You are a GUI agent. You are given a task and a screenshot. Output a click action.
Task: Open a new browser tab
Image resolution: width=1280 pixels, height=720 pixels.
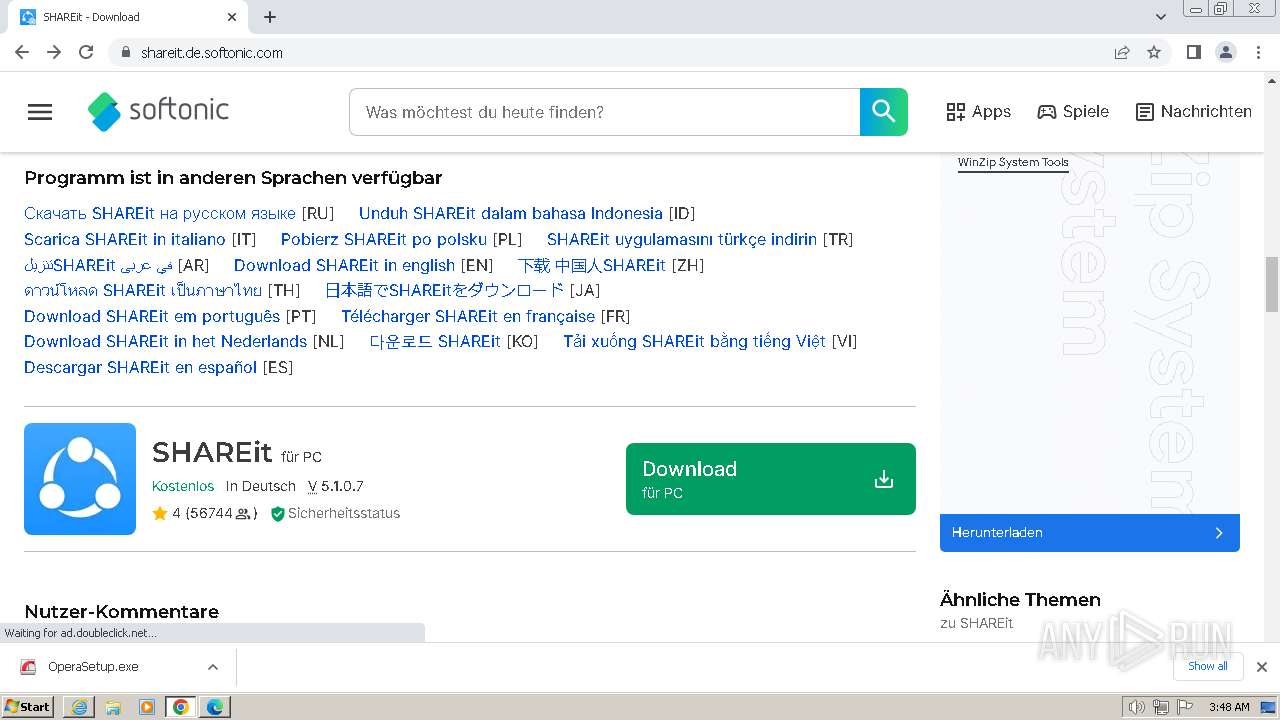270,17
